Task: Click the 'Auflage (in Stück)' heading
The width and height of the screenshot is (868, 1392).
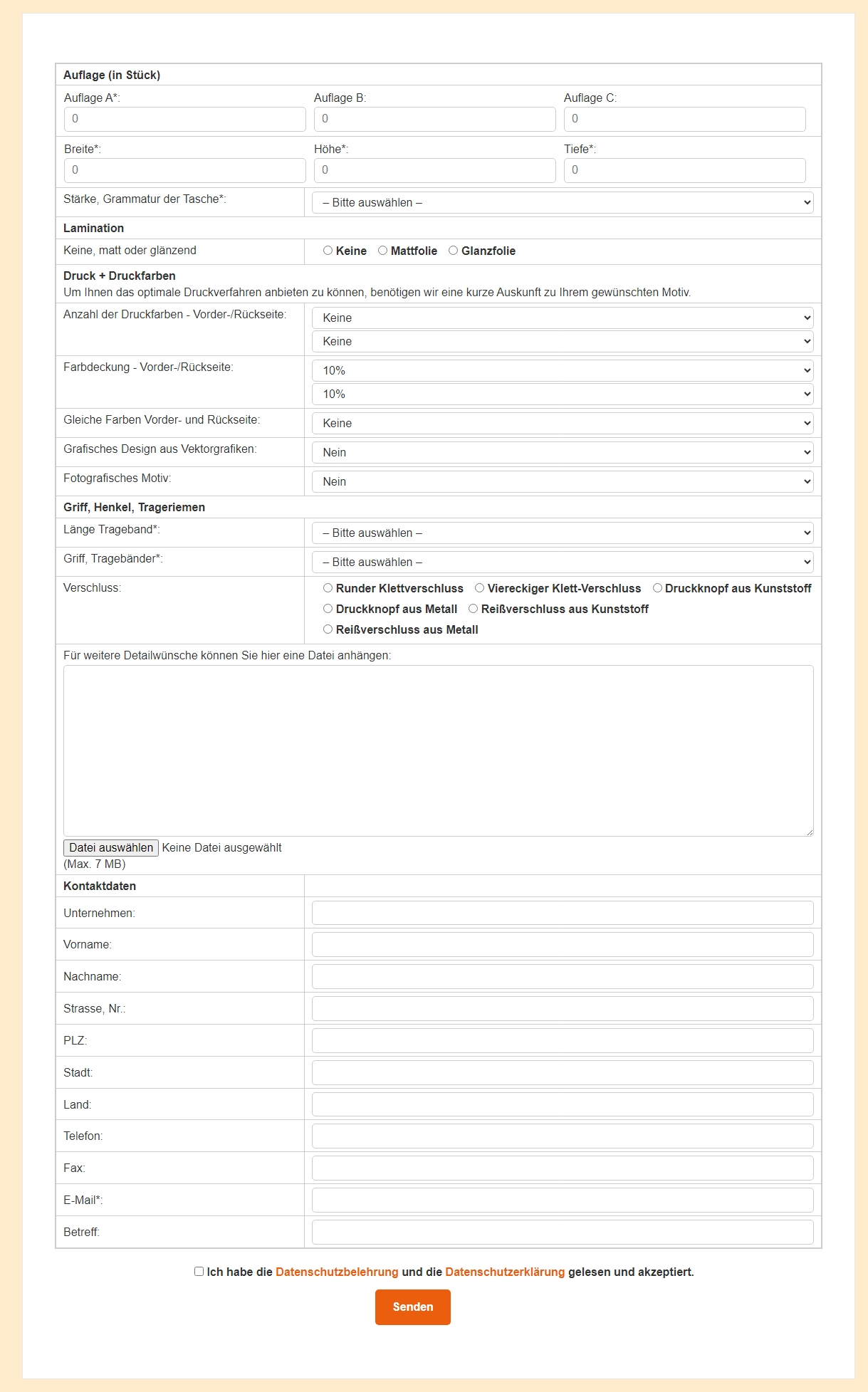Action: [x=112, y=75]
